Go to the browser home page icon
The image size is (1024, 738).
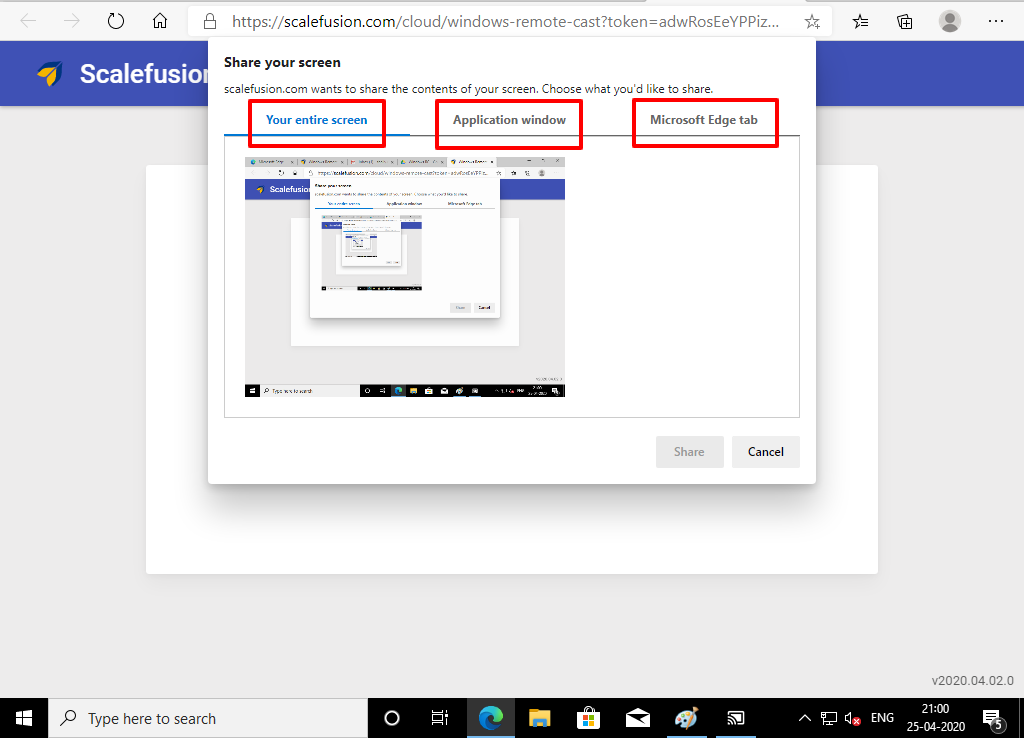(x=160, y=22)
